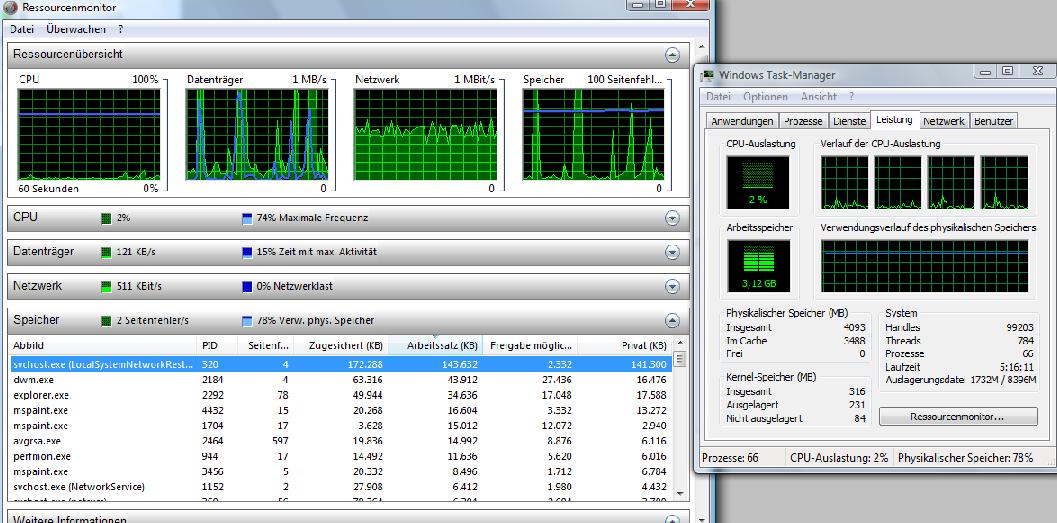Click the Speicher overview graph

point(593,135)
